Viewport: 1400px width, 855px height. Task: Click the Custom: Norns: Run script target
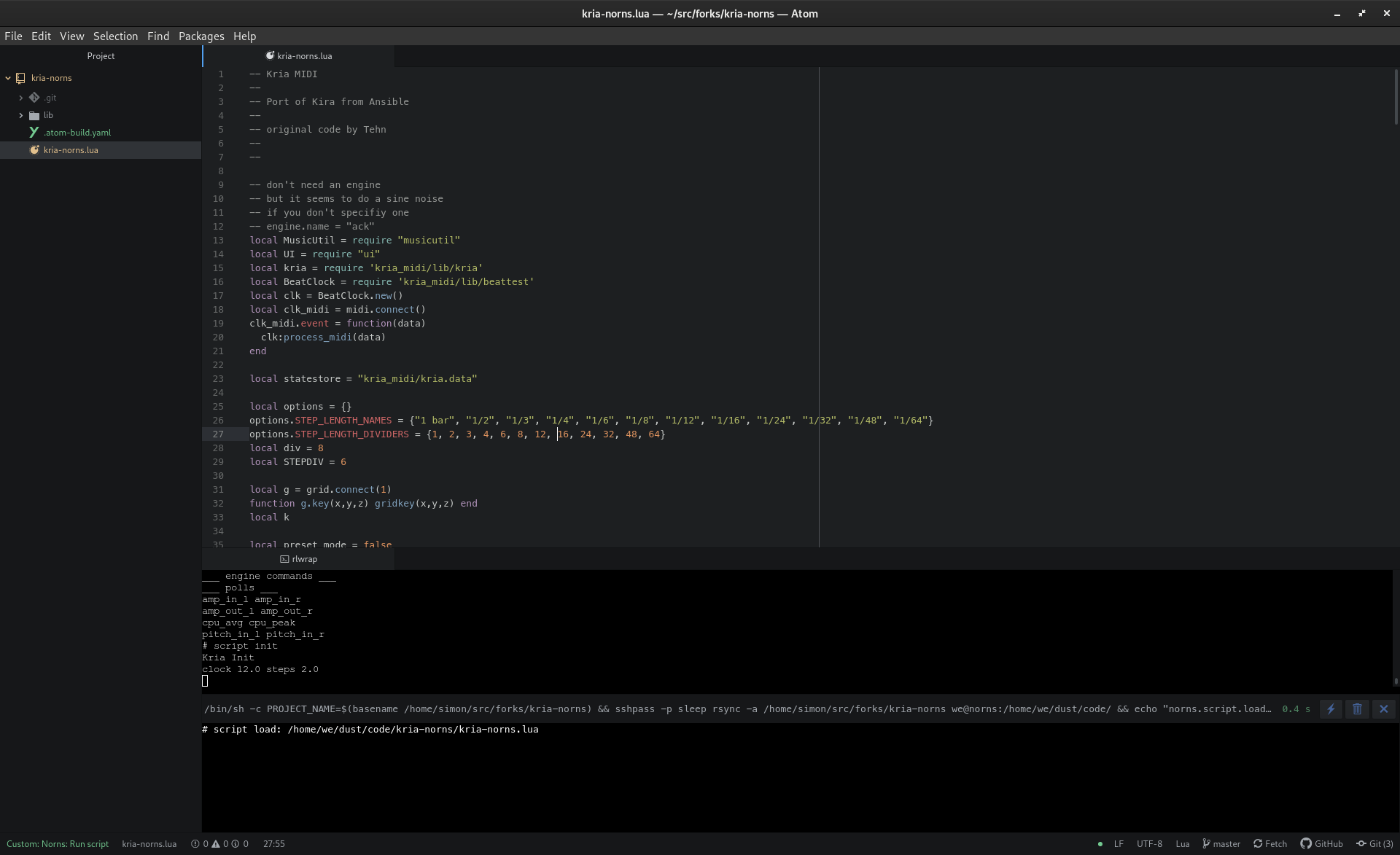pyautogui.click(x=58, y=843)
